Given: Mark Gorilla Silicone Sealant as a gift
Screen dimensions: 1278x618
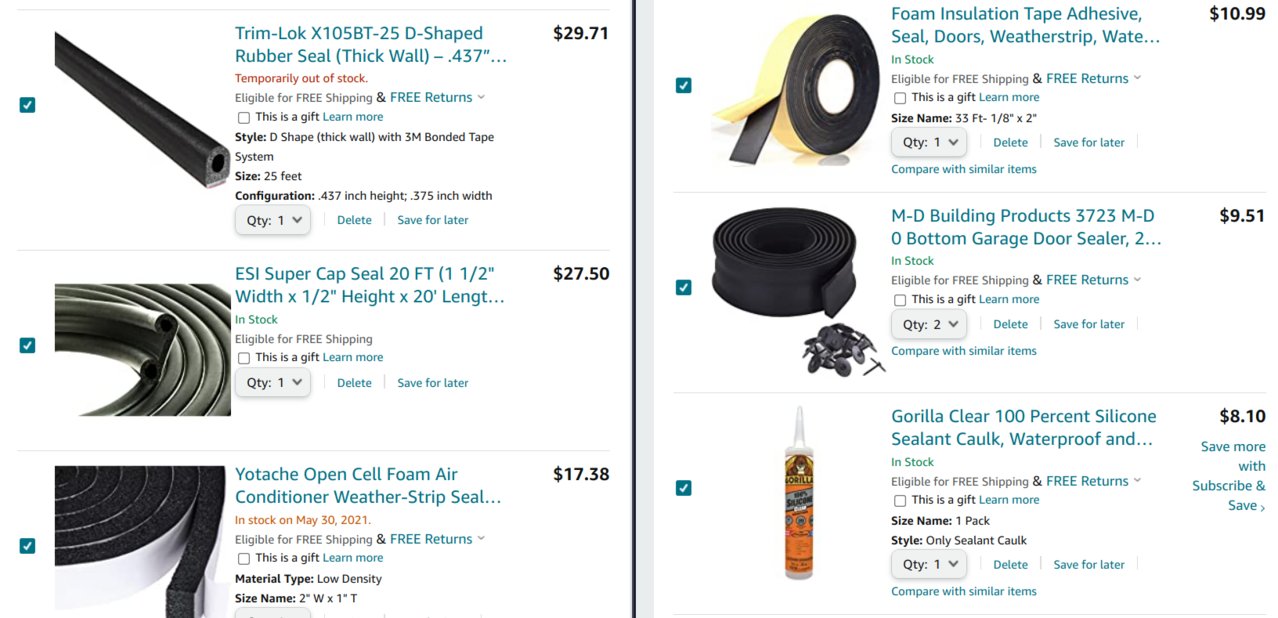Looking at the screenshot, I should coord(900,500).
